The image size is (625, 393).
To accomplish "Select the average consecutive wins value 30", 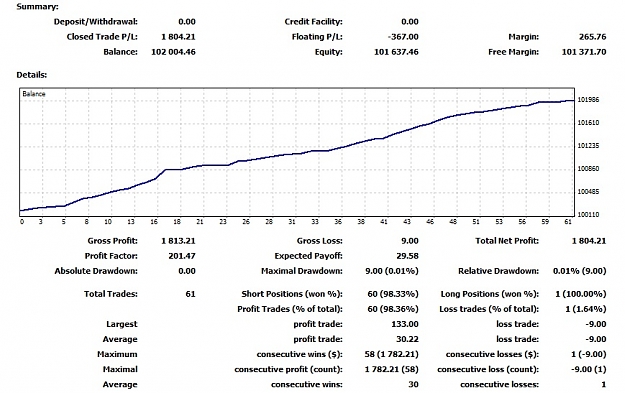I will tap(413, 385).
